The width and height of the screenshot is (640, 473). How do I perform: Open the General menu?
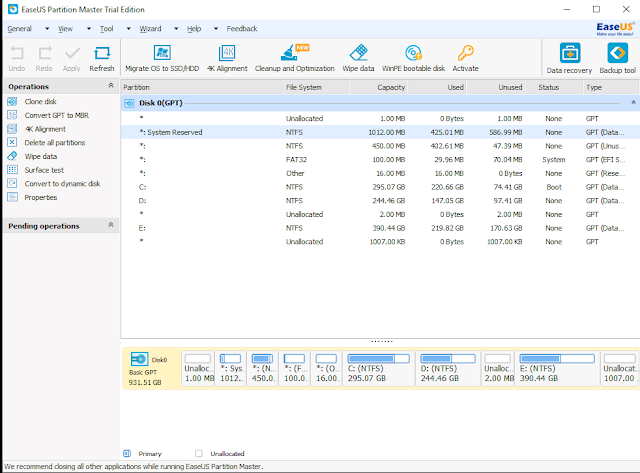(19, 29)
